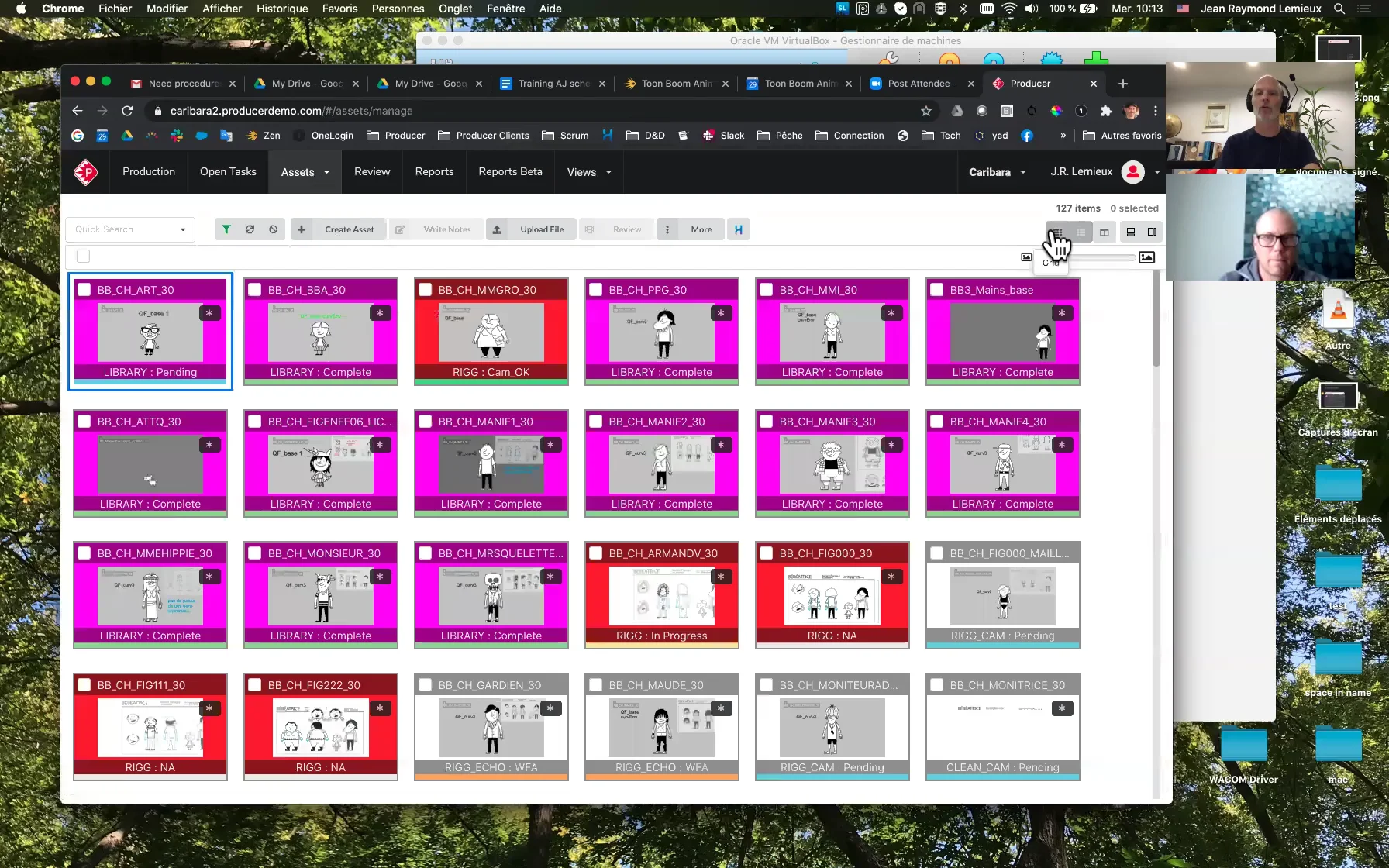Screen dimensions: 1389x868
Task: Reload the page in Chrome
Action: (127, 111)
